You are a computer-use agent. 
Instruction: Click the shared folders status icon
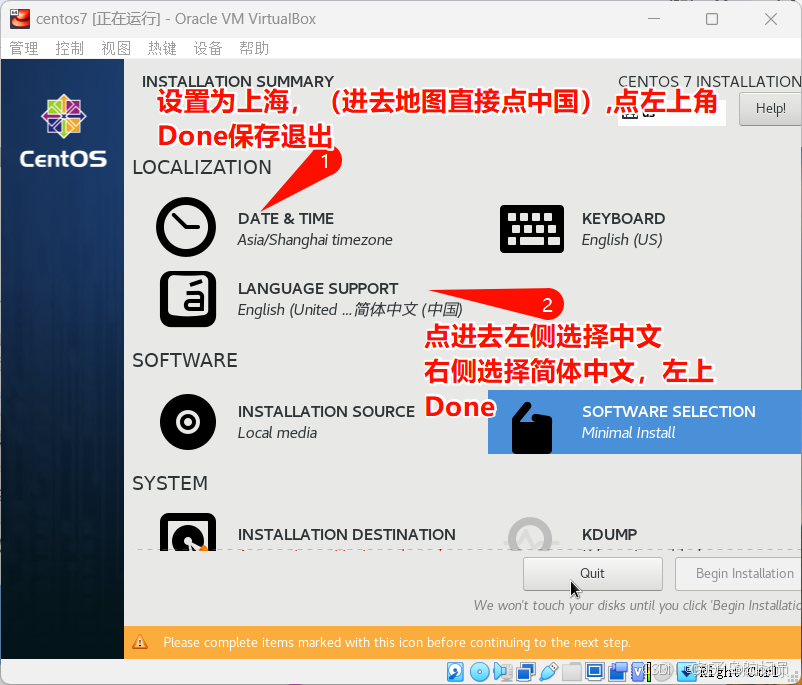pos(571,671)
